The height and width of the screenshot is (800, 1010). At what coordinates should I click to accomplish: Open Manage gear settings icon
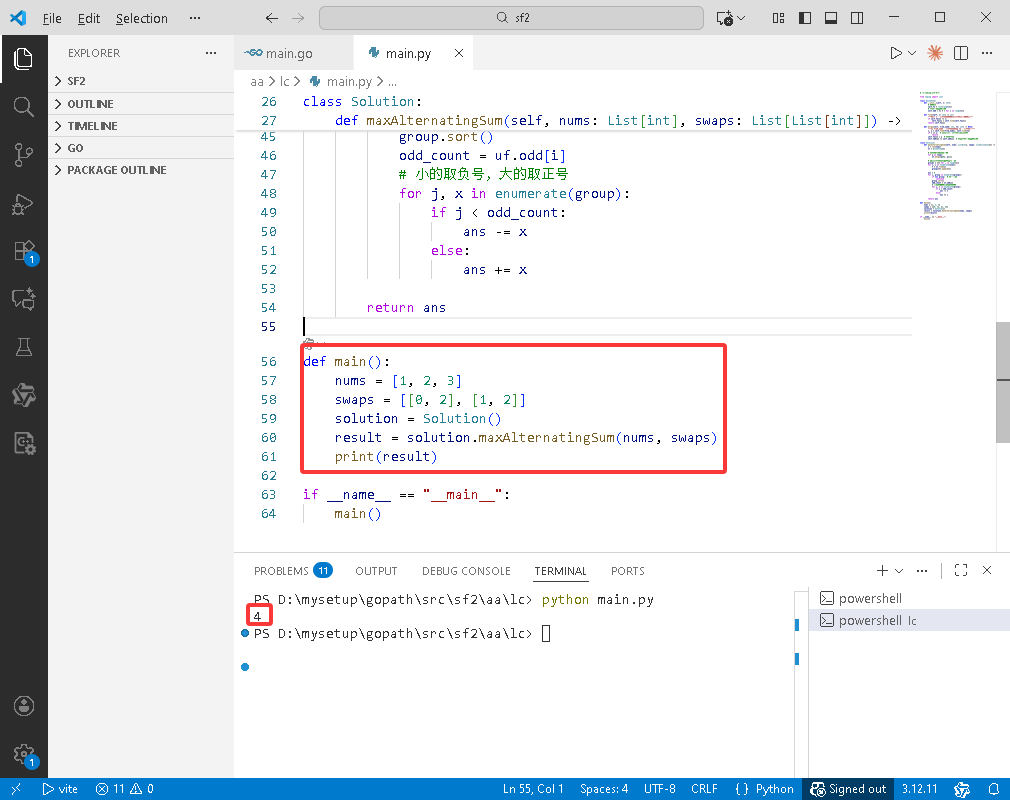24,754
